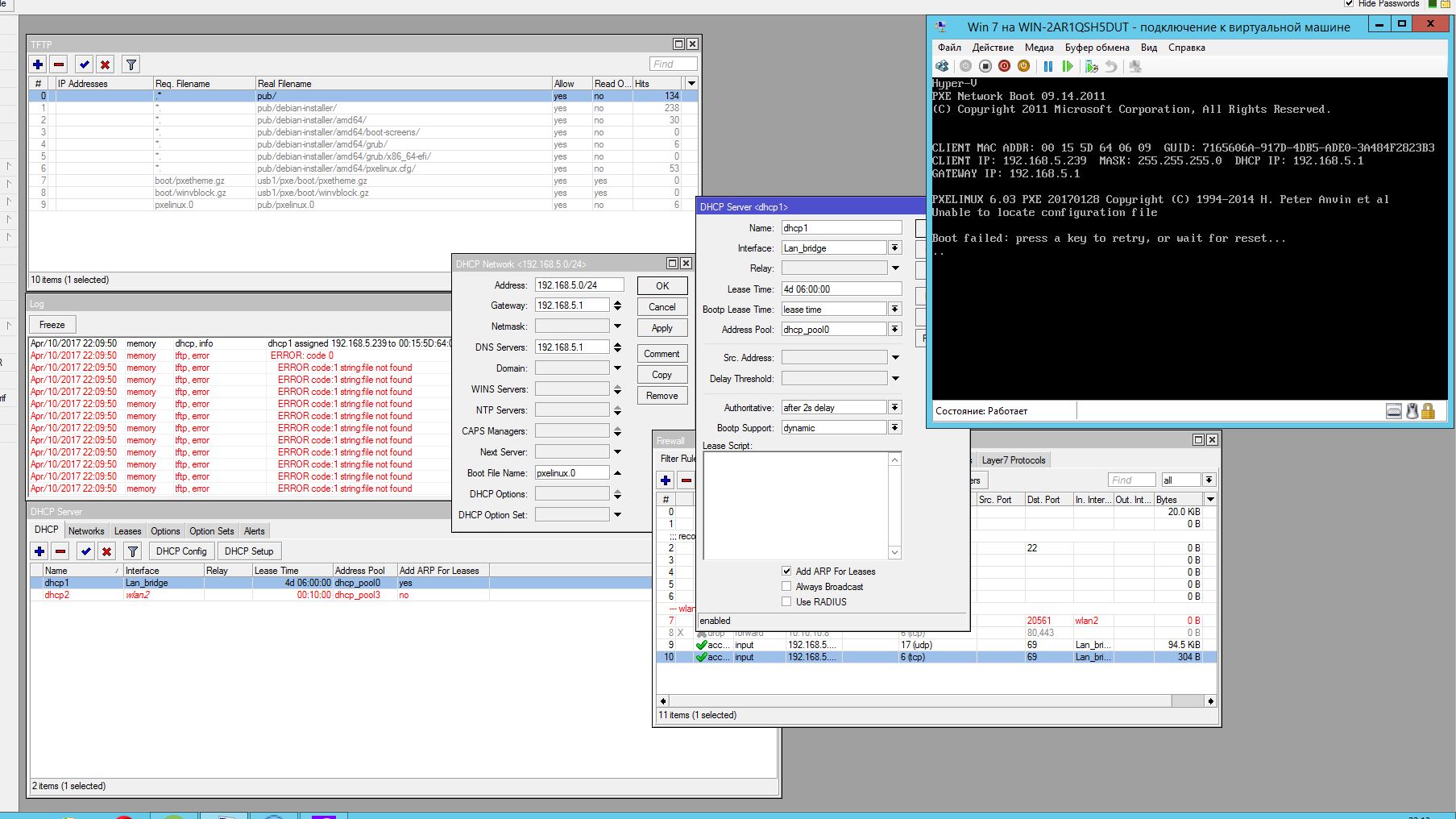1456x819 pixels.
Task: Open the Действие menu in Hyper-V window
Action: pos(993,48)
